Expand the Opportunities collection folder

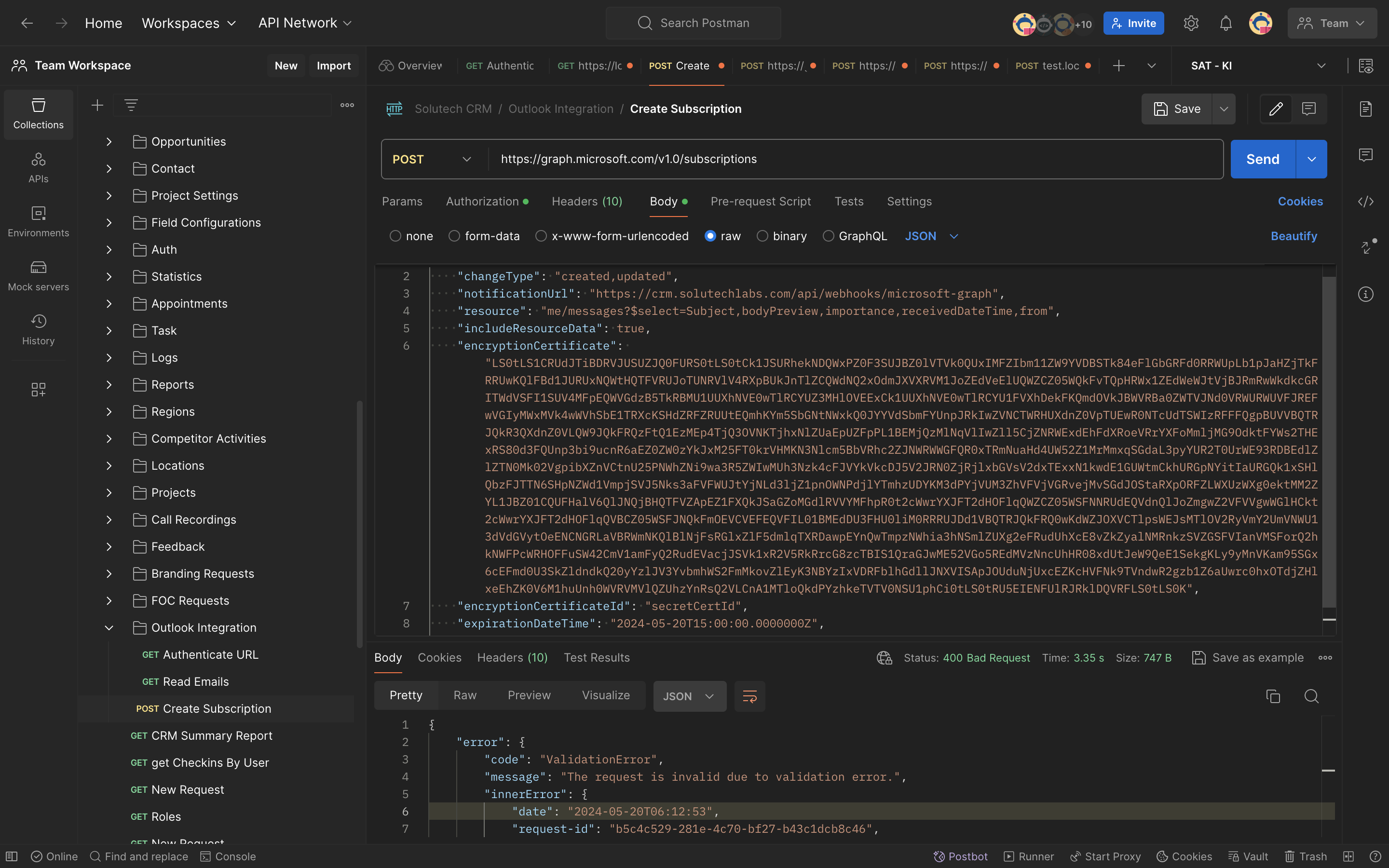(x=109, y=141)
